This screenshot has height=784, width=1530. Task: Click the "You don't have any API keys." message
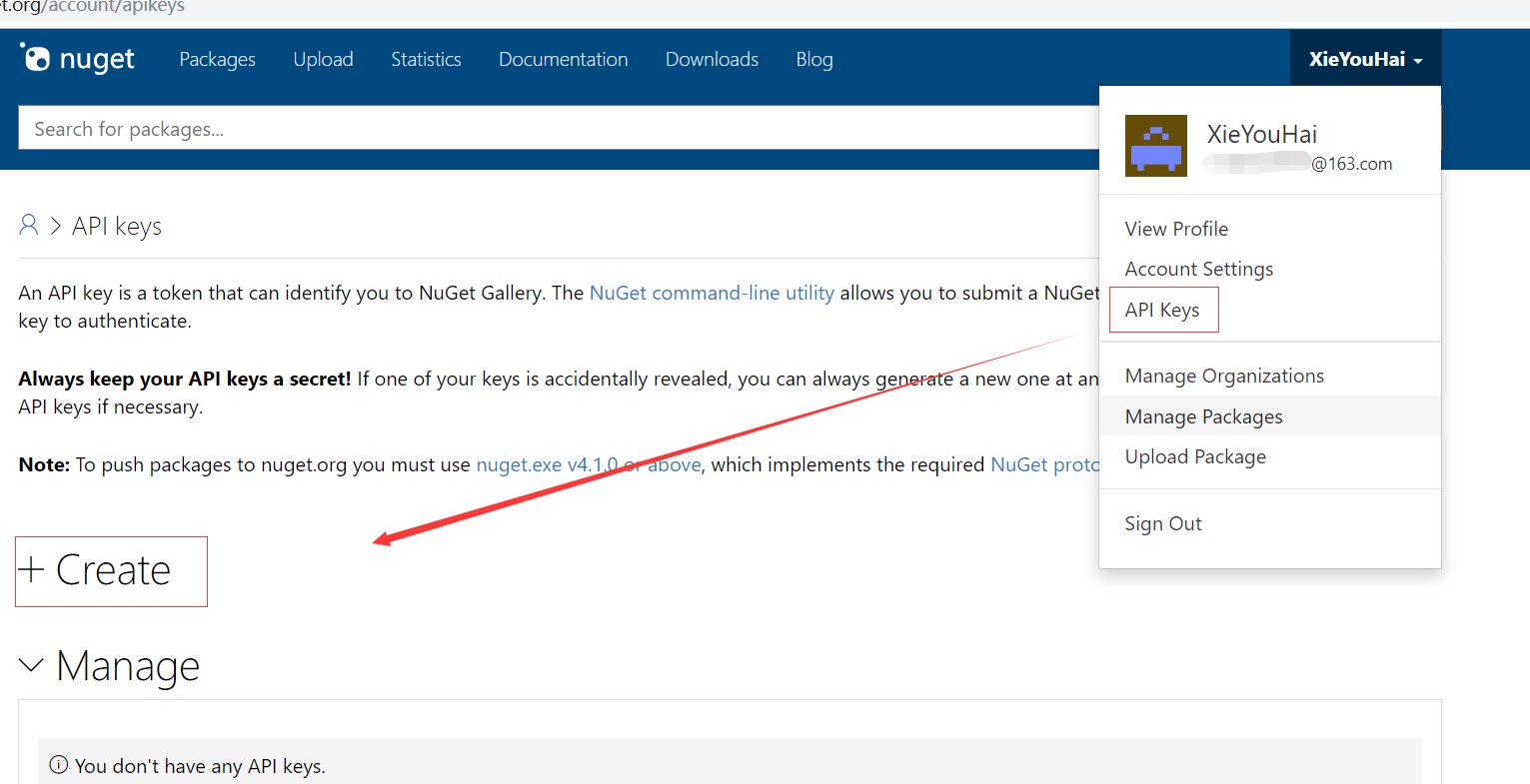(200, 766)
